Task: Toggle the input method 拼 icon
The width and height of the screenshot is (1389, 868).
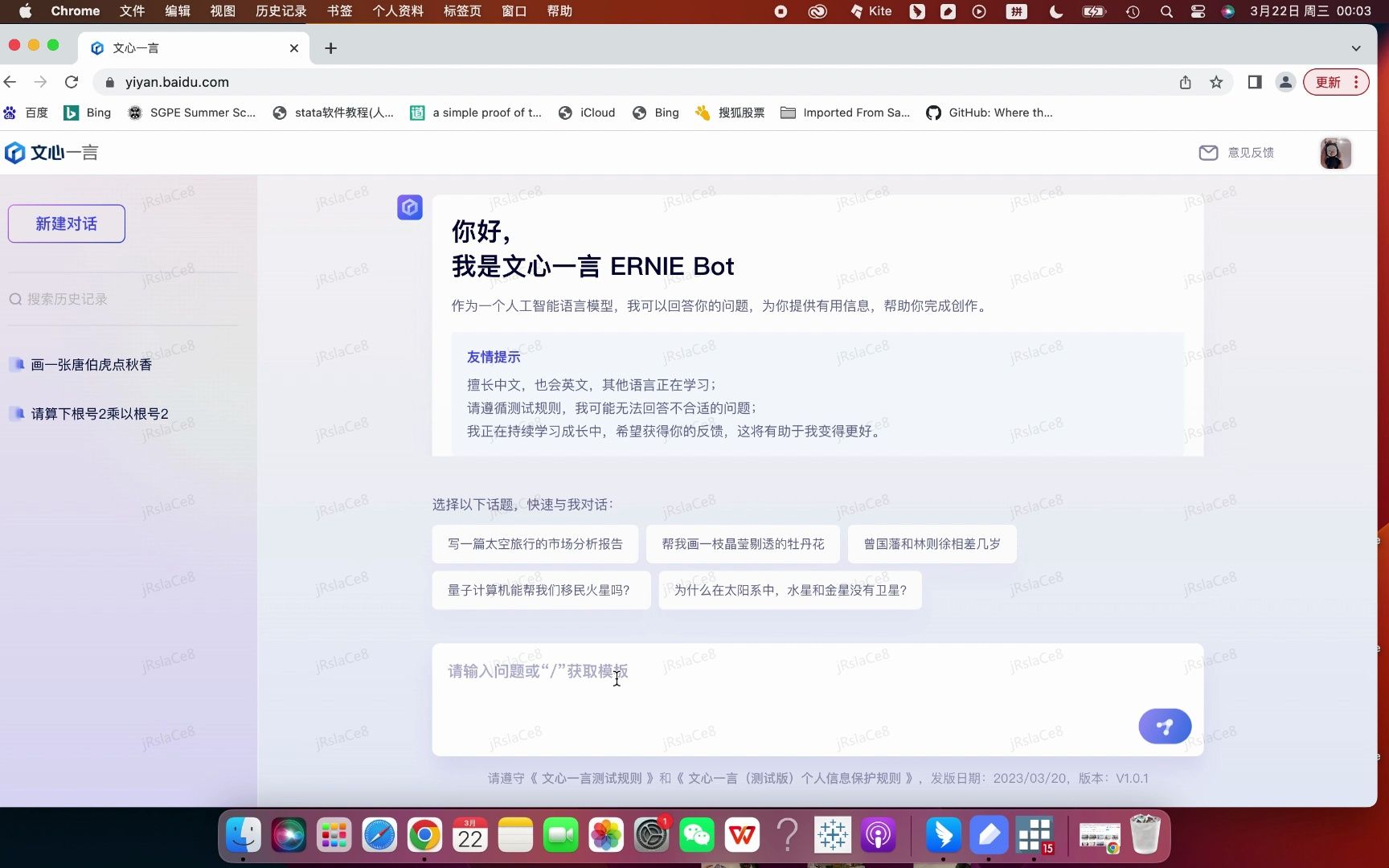Action: point(1017,11)
